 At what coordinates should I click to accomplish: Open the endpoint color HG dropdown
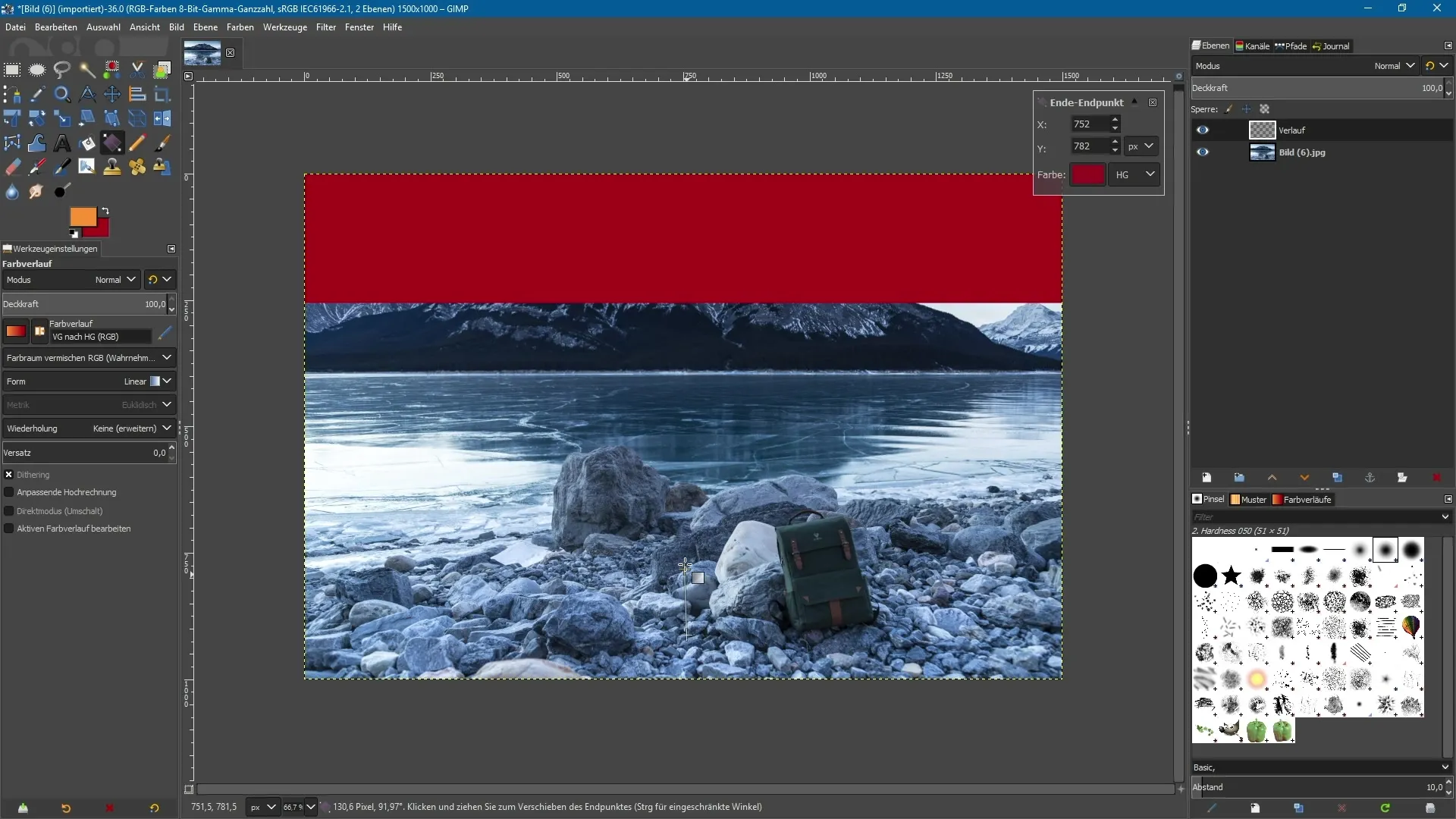1134,174
